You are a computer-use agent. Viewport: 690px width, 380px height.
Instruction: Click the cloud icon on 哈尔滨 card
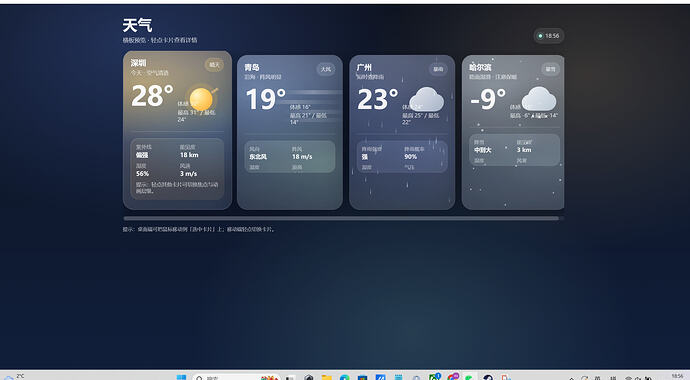pos(539,99)
